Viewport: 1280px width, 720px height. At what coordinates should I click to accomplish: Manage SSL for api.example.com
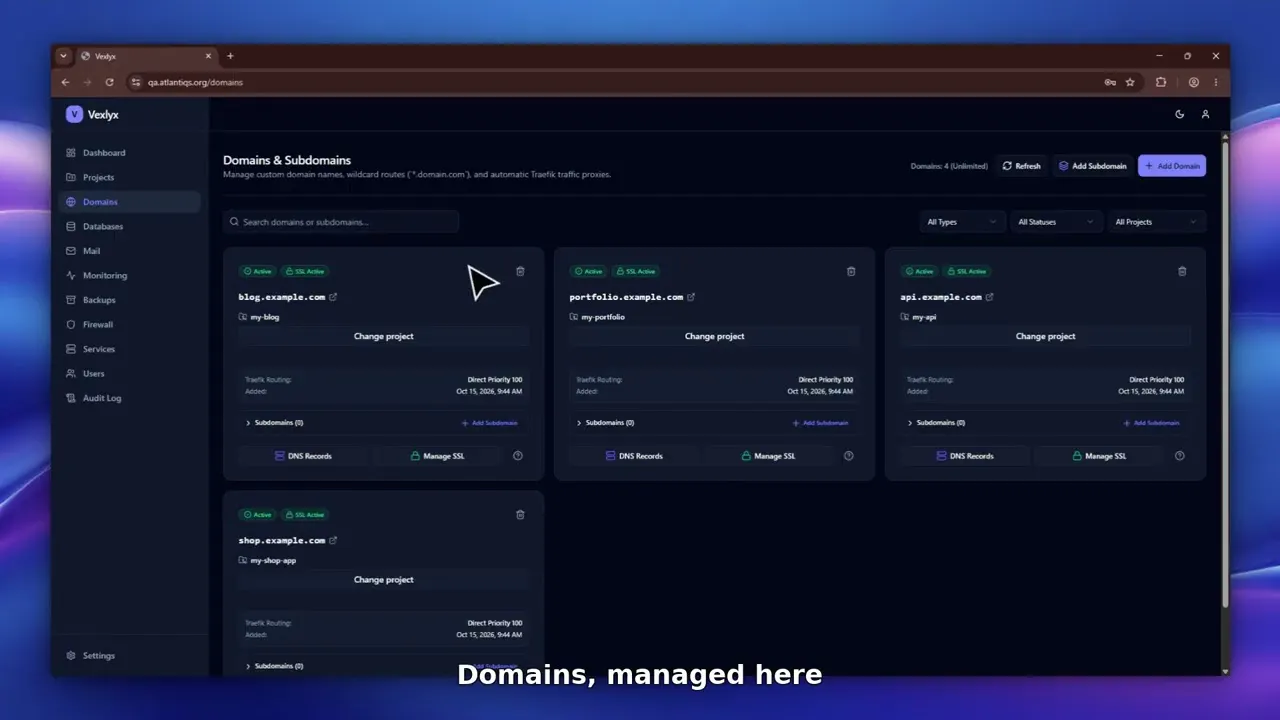pos(1099,456)
